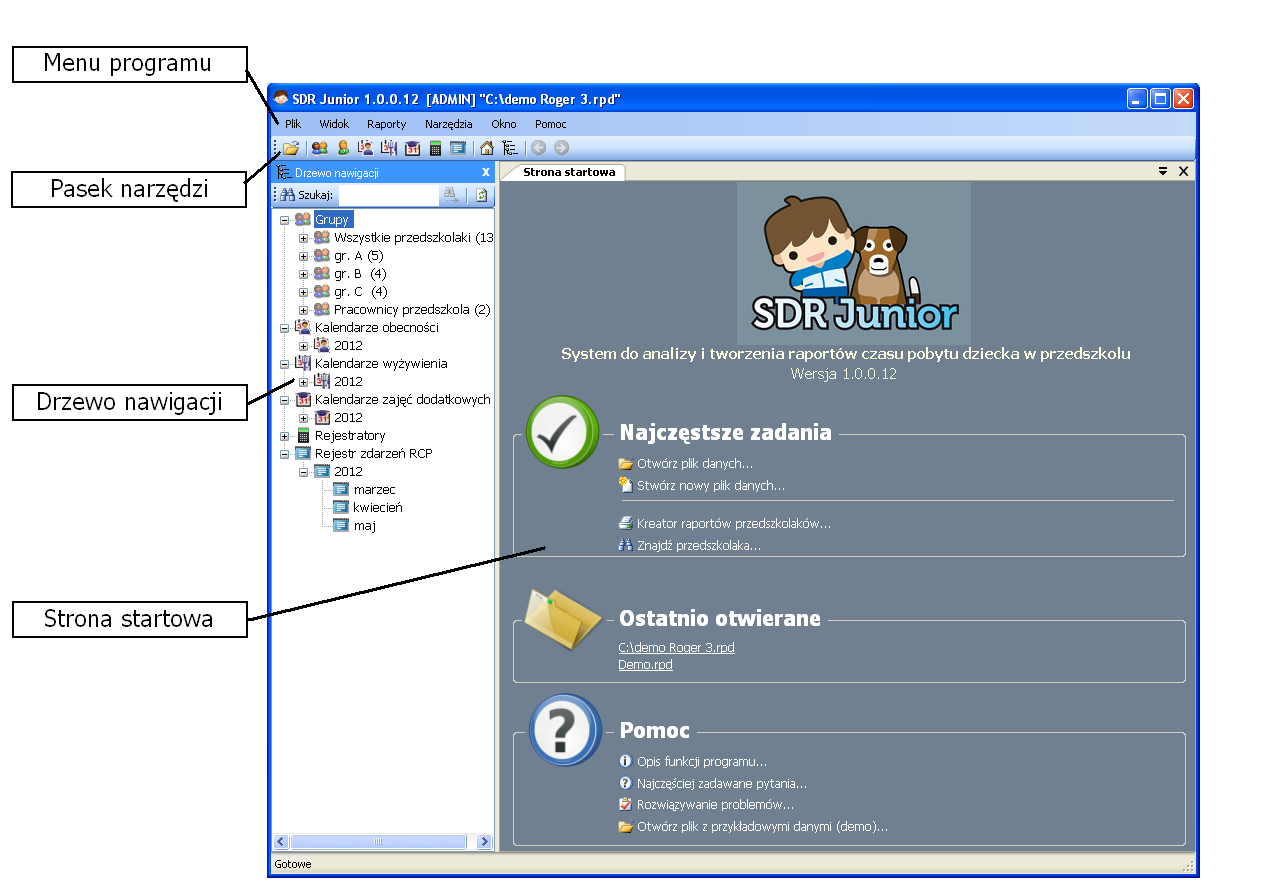Select kwiecień event log month

click(378, 508)
